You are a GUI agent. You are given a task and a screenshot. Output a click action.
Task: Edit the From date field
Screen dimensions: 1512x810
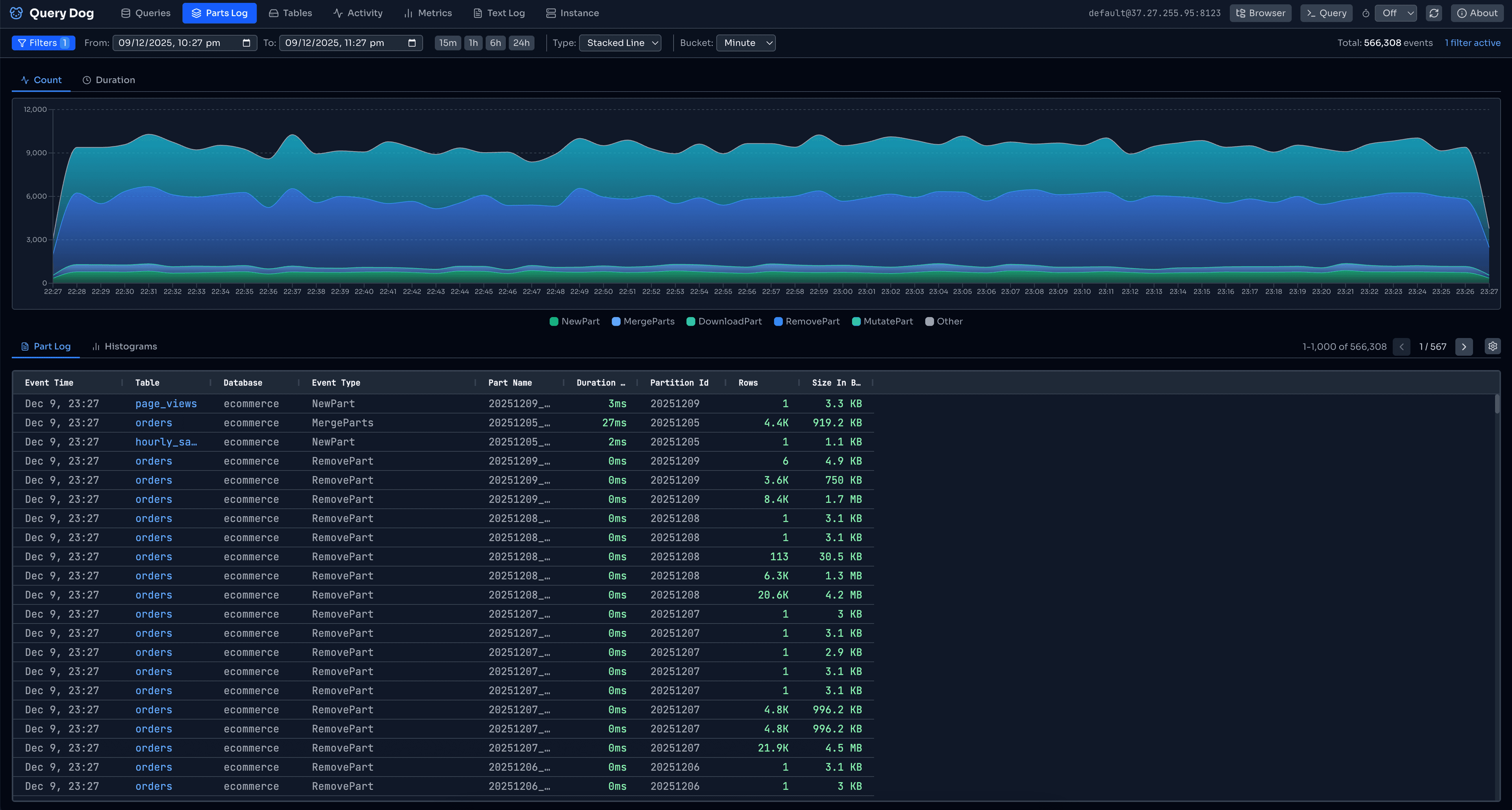(185, 43)
